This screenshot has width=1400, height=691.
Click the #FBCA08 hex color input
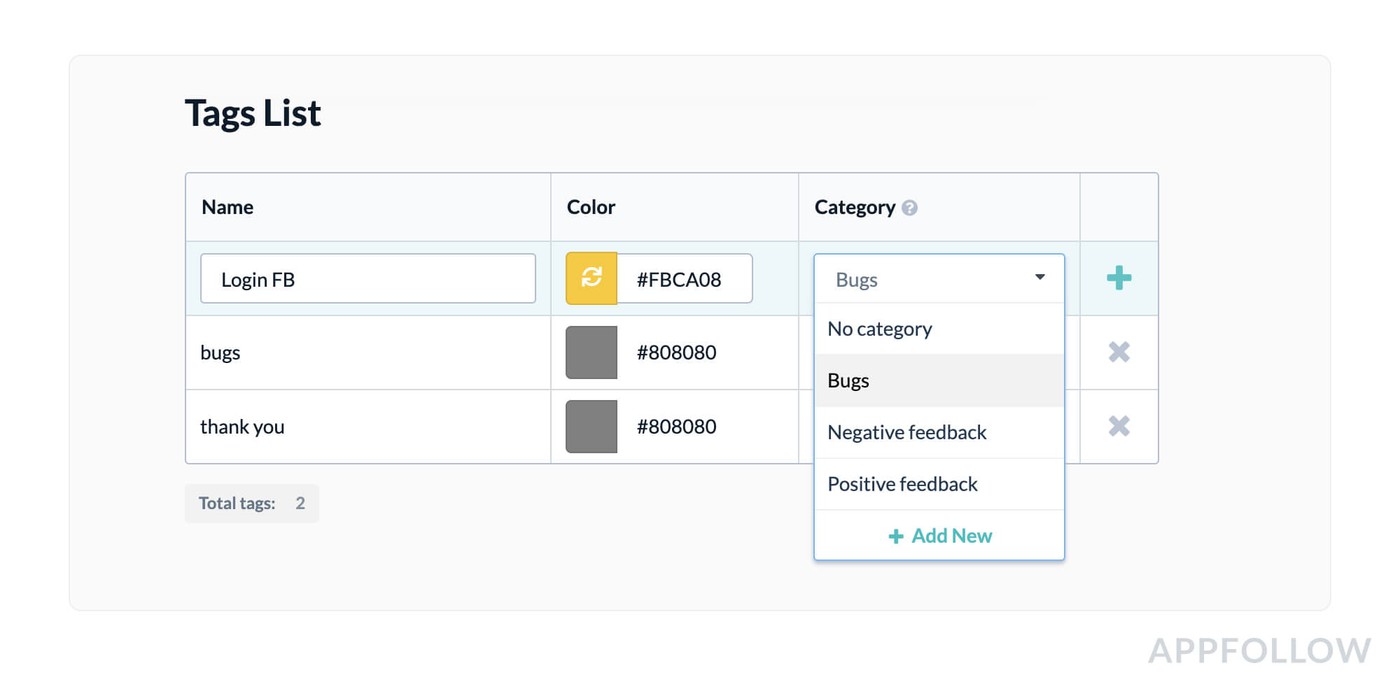[684, 279]
